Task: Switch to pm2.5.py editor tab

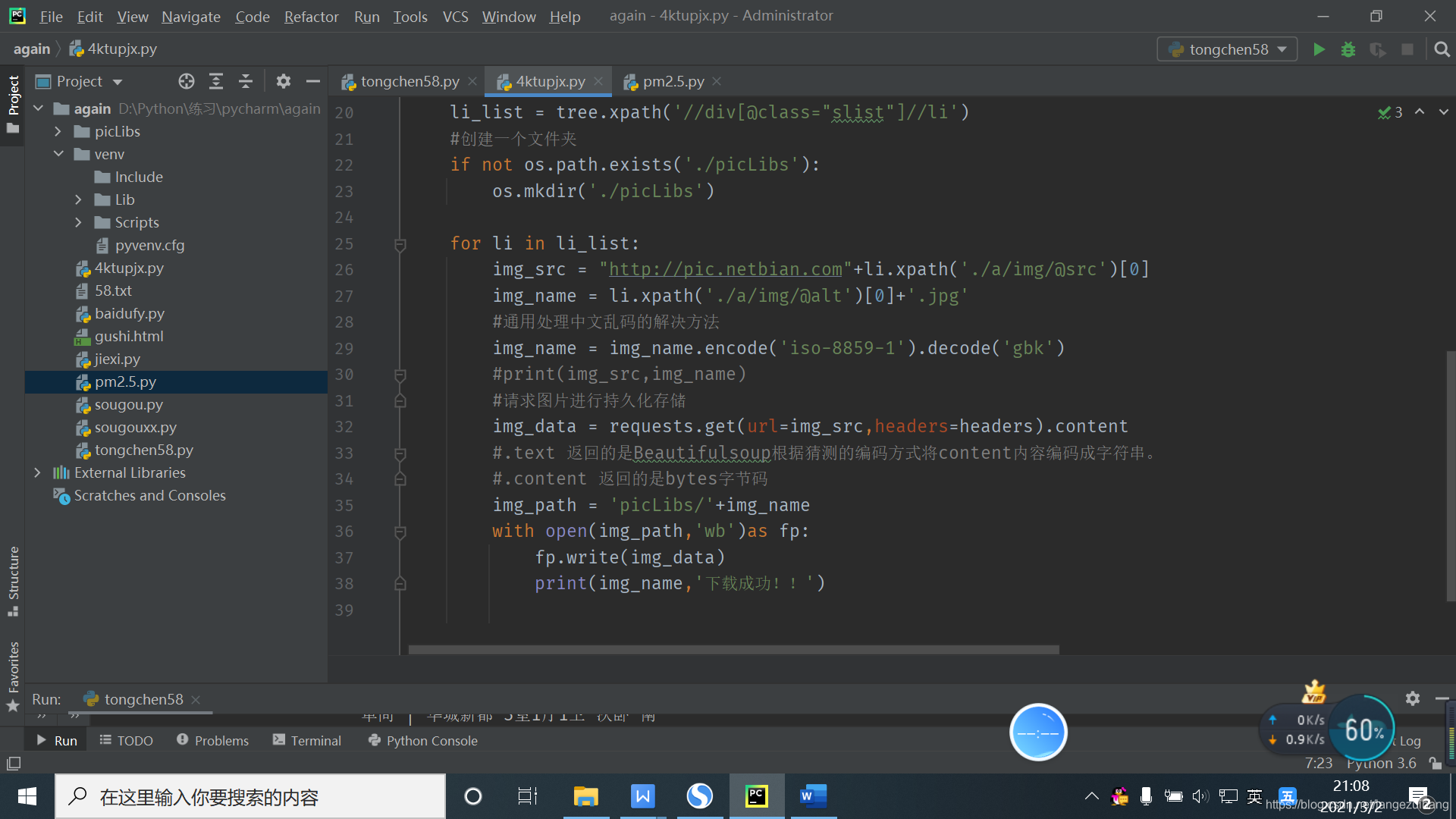Action: (673, 81)
